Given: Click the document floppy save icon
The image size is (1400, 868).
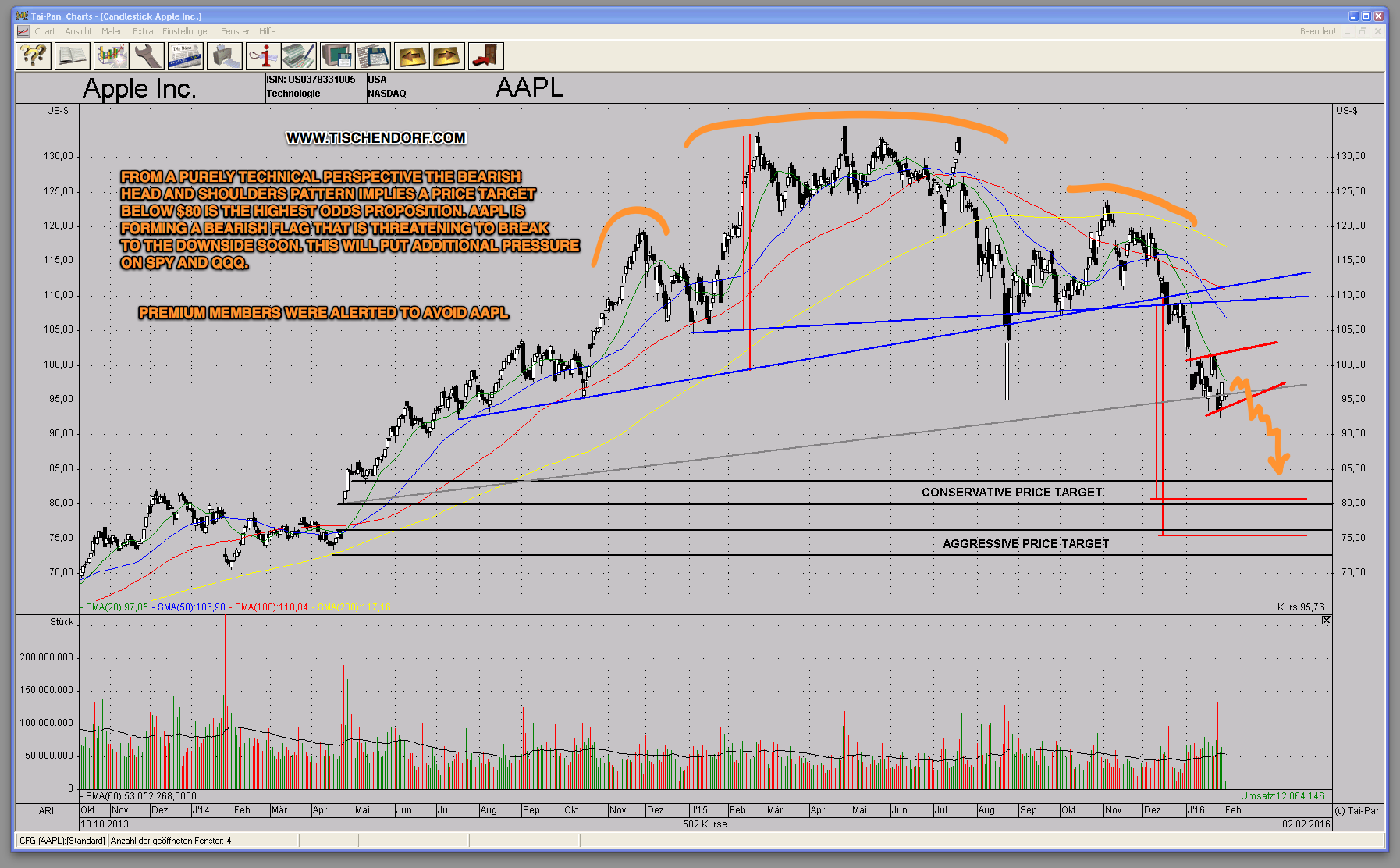Looking at the screenshot, I should pos(373,56).
